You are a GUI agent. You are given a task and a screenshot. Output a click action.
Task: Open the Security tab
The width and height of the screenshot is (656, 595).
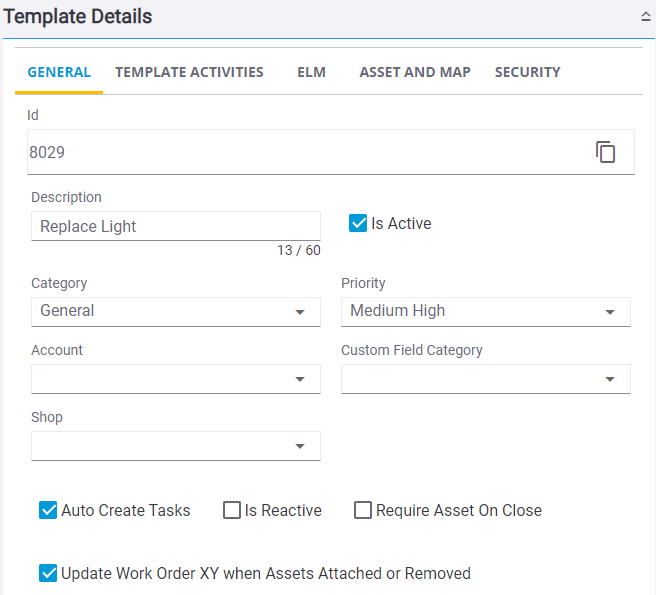coord(527,72)
